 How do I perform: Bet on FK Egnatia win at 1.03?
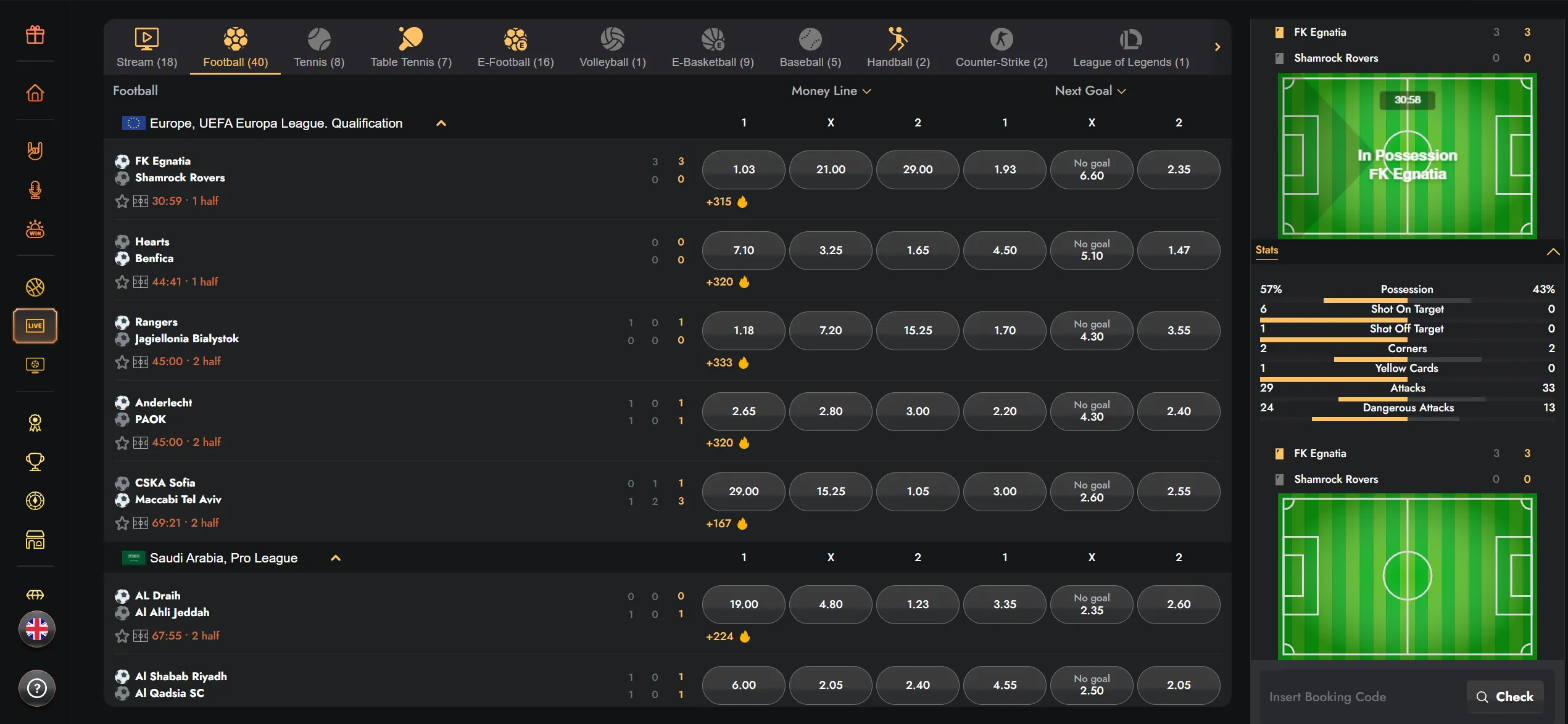pos(744,170)
